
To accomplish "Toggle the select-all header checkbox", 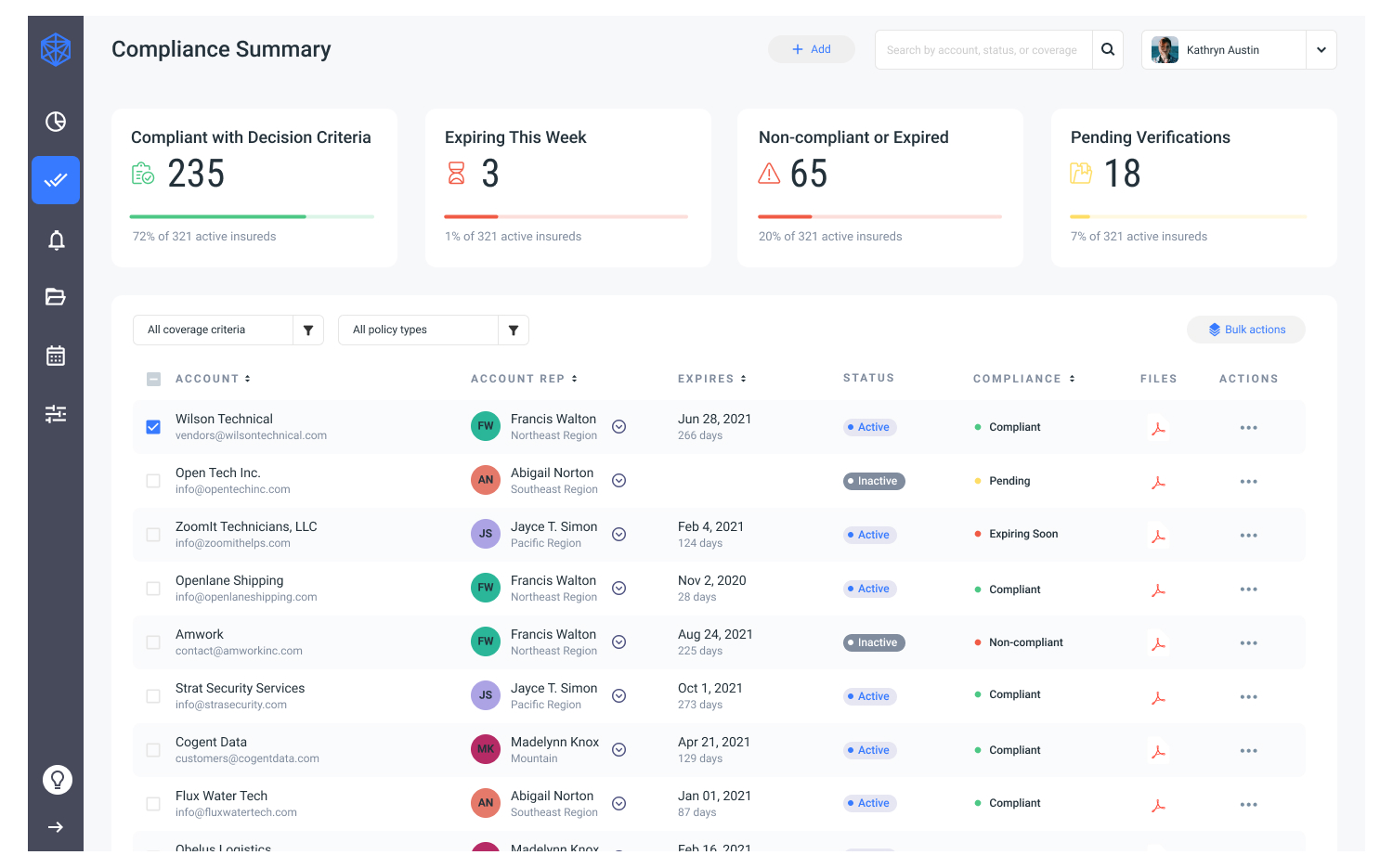I will pos(153,379).
